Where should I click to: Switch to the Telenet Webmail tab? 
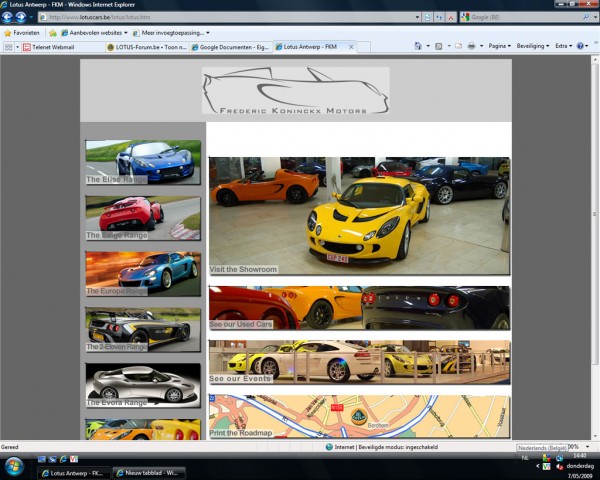63,47
